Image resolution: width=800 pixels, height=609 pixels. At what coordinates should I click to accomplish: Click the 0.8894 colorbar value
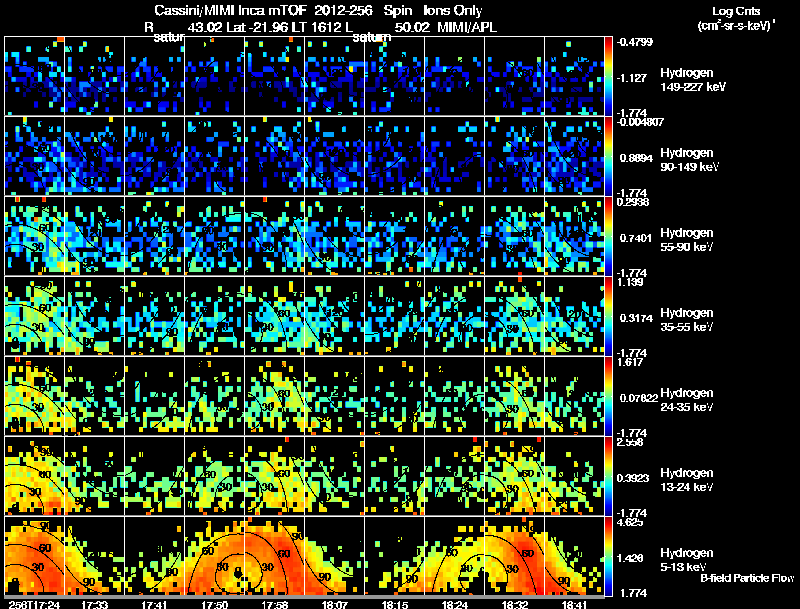tap(636, 158)
